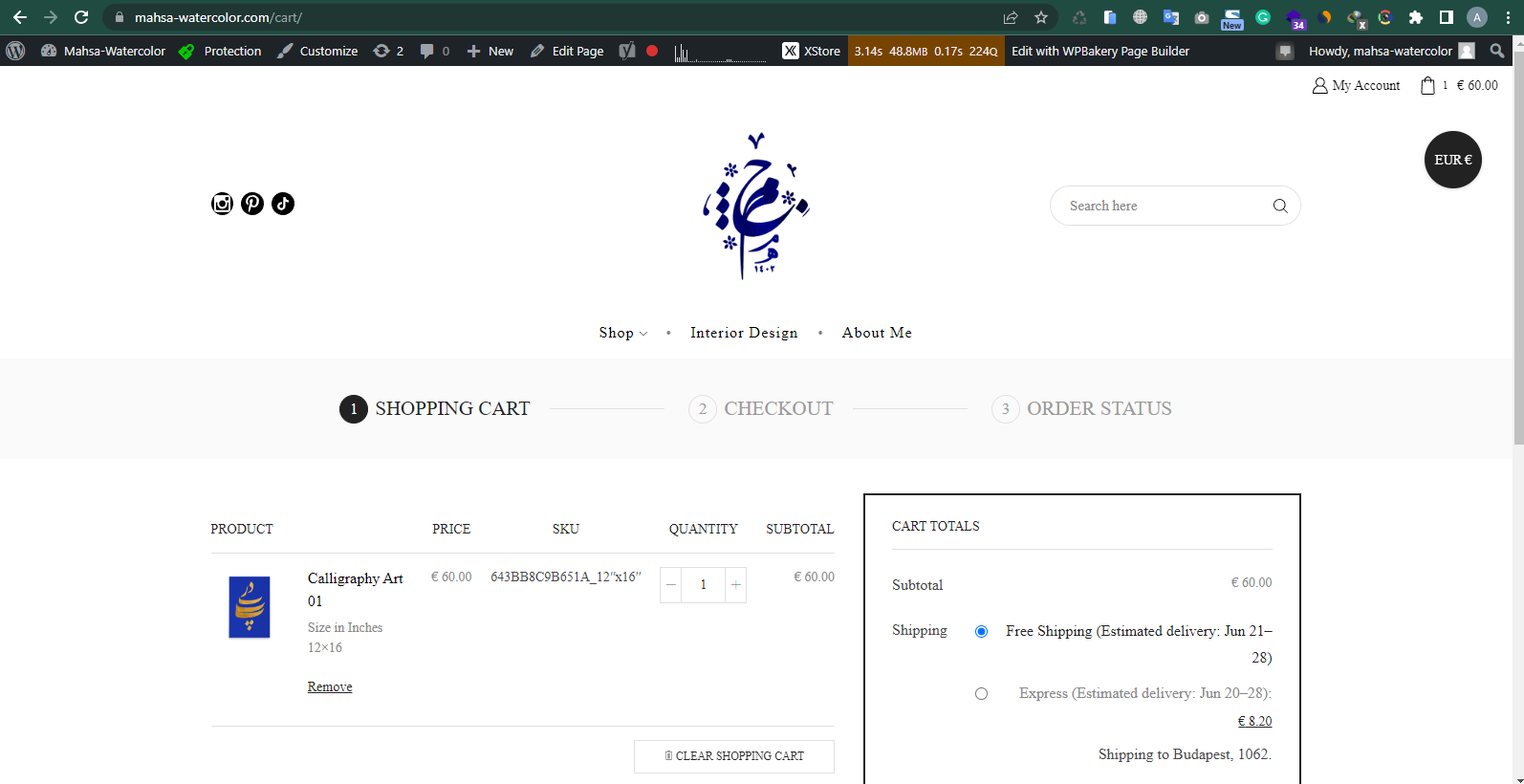Reload the page with the refresh icon
Viewport: 1524px width, 784px height.
81,17
